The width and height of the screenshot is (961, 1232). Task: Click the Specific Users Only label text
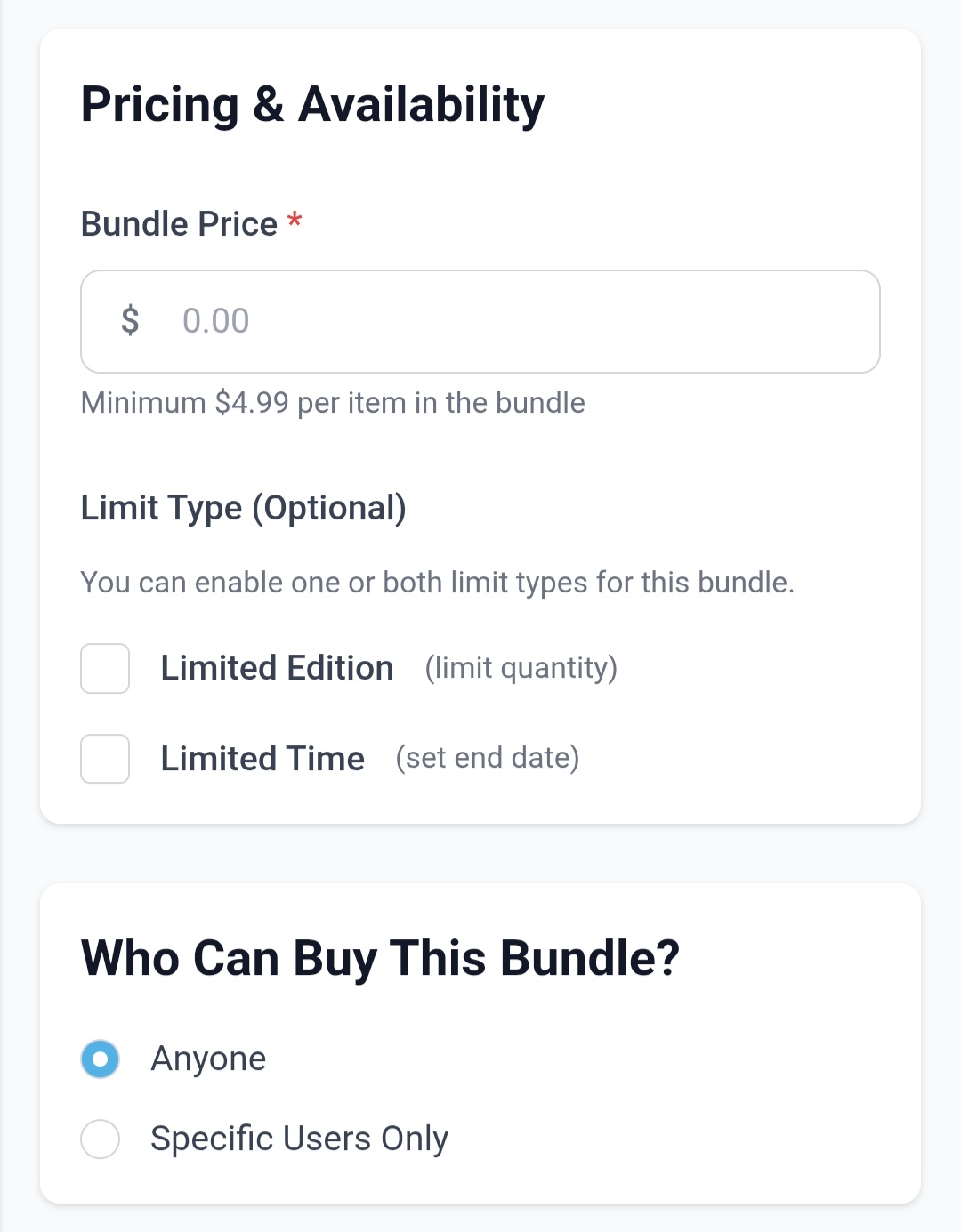[x=299, y=1139]
